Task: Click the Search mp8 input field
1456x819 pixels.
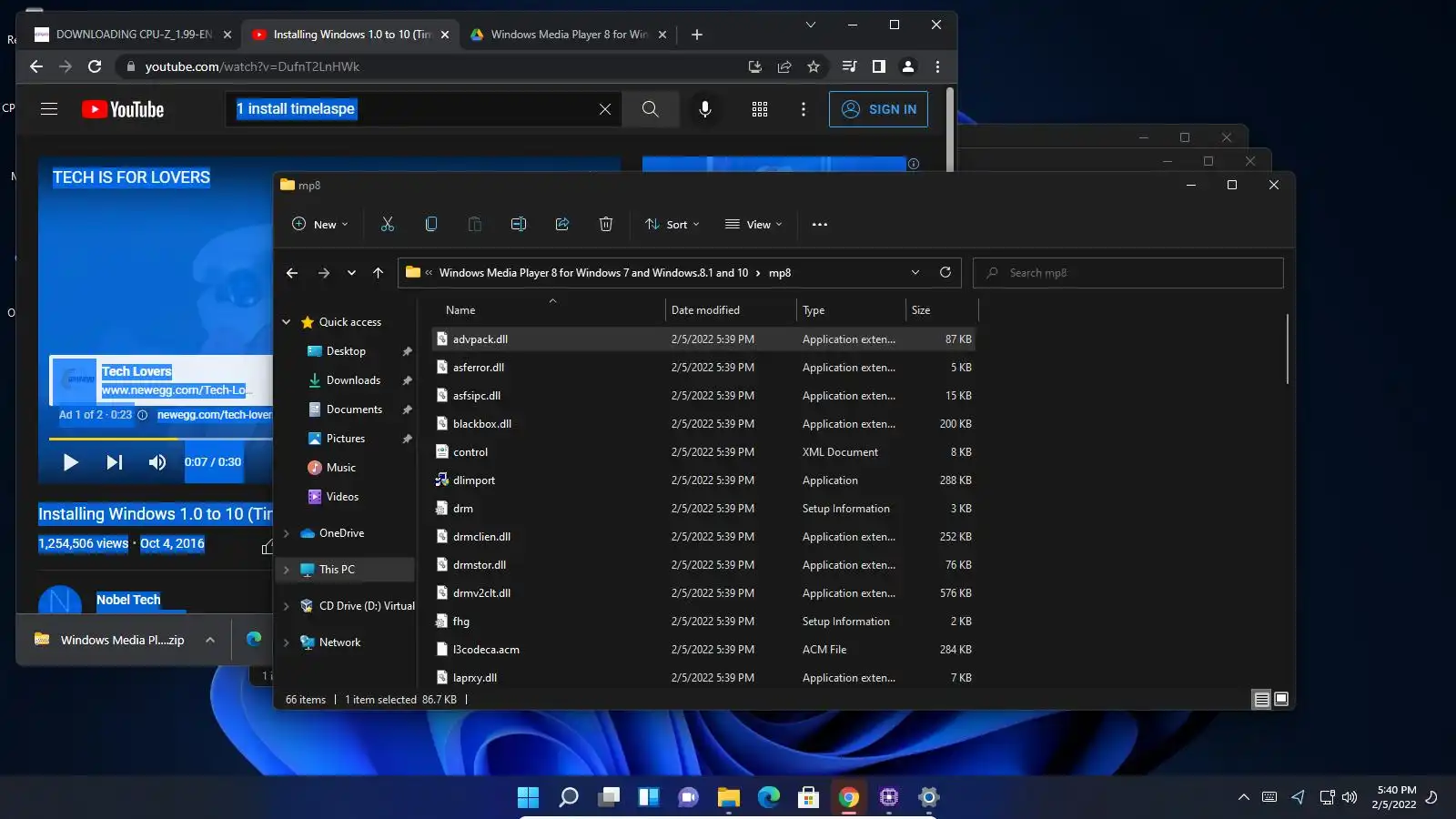Action: click(1128, 273)
